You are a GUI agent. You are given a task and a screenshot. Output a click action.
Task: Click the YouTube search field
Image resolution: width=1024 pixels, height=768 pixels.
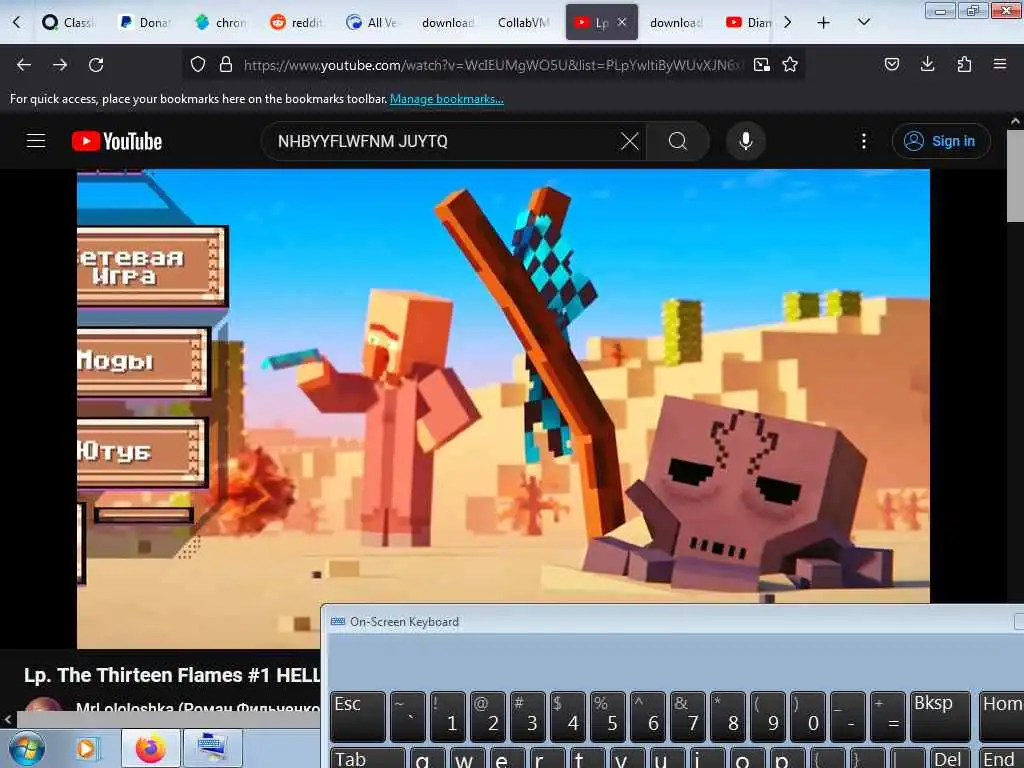point(444,141)
